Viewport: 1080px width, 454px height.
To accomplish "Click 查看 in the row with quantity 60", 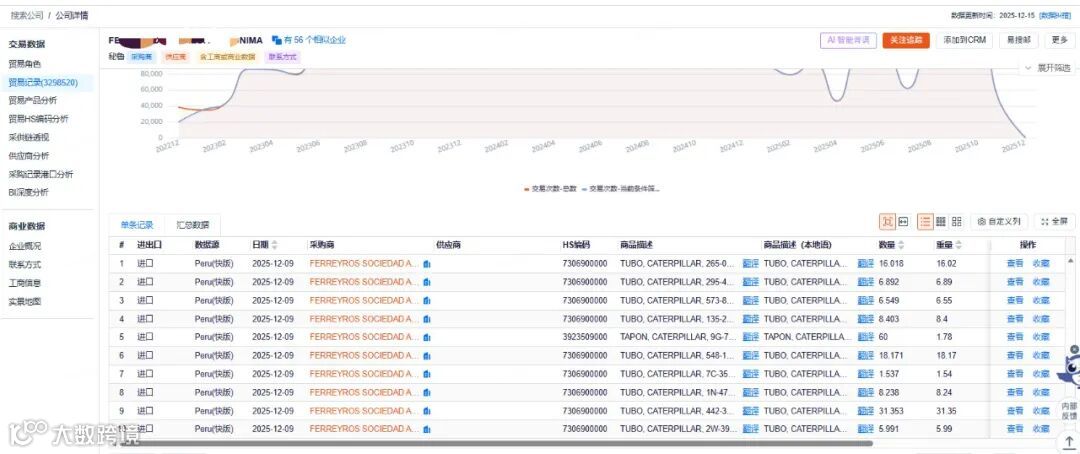I will coord(1015,337).
